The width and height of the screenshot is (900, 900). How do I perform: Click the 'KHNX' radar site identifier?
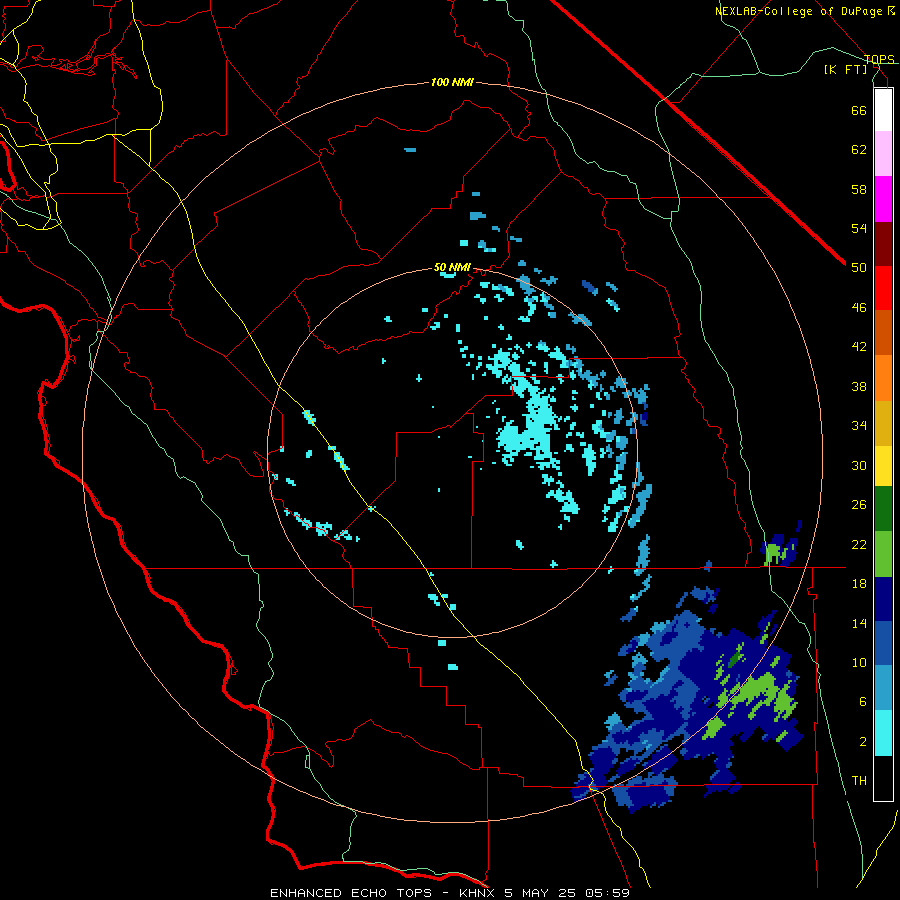pos(478,893)
